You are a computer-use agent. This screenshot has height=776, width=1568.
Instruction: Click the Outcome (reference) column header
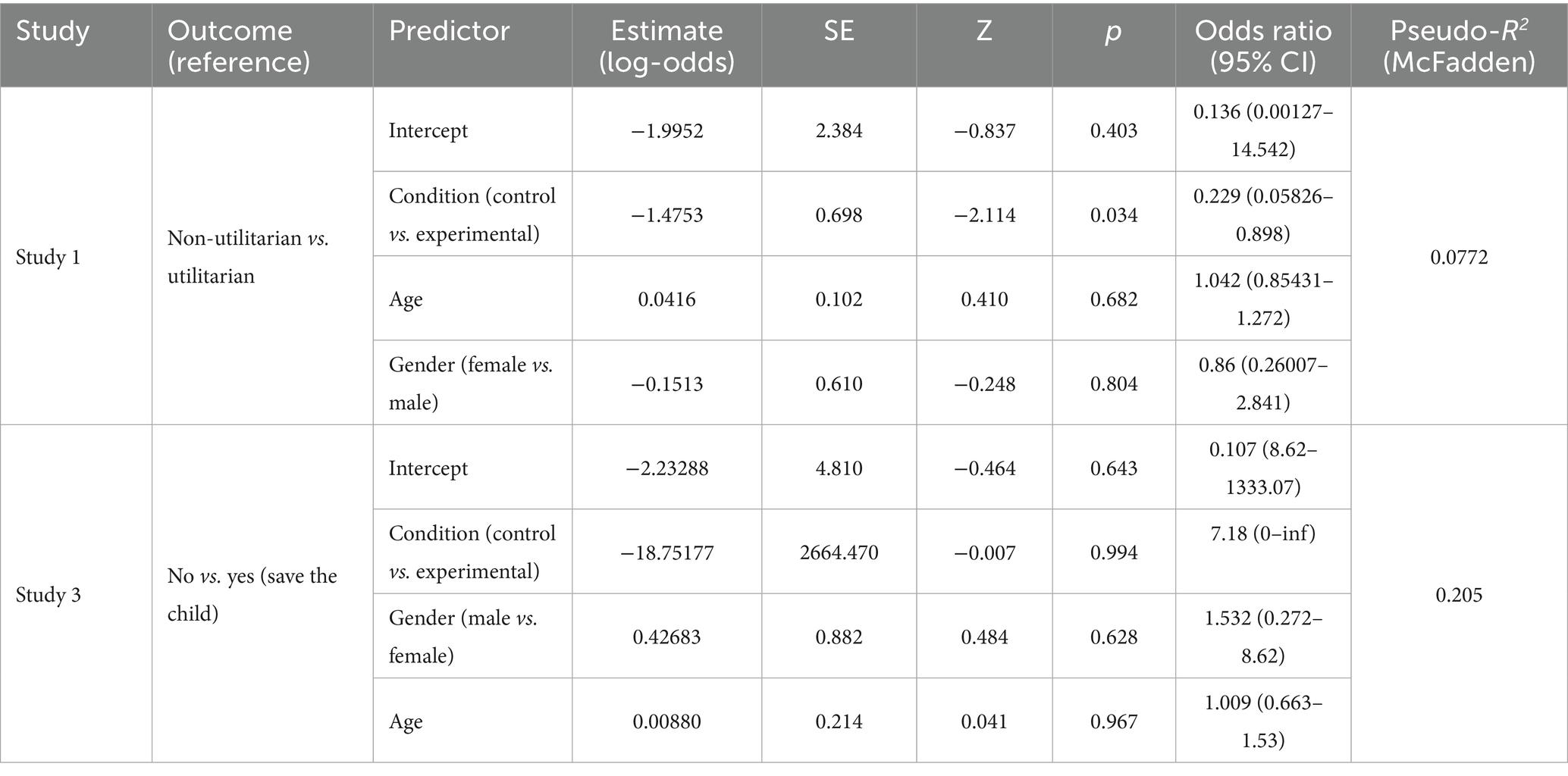[x=238, y=45]
